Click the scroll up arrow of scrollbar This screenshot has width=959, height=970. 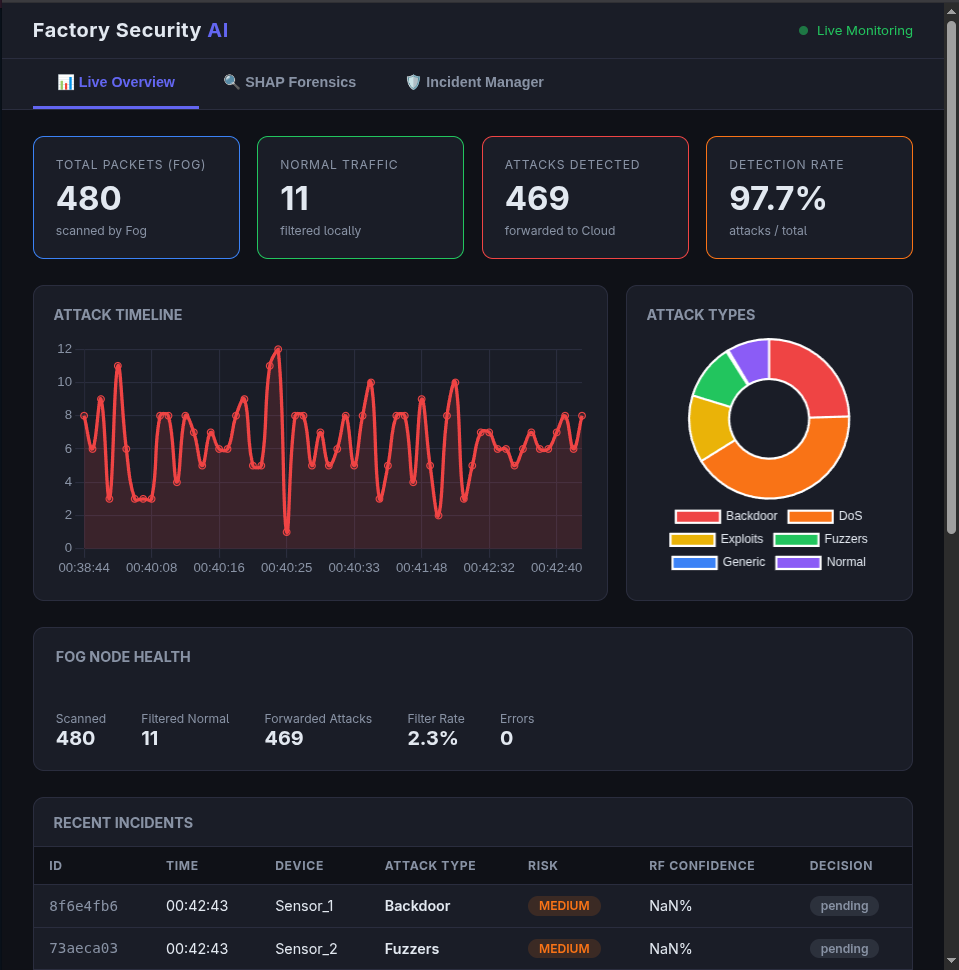(x=952, y=11)
